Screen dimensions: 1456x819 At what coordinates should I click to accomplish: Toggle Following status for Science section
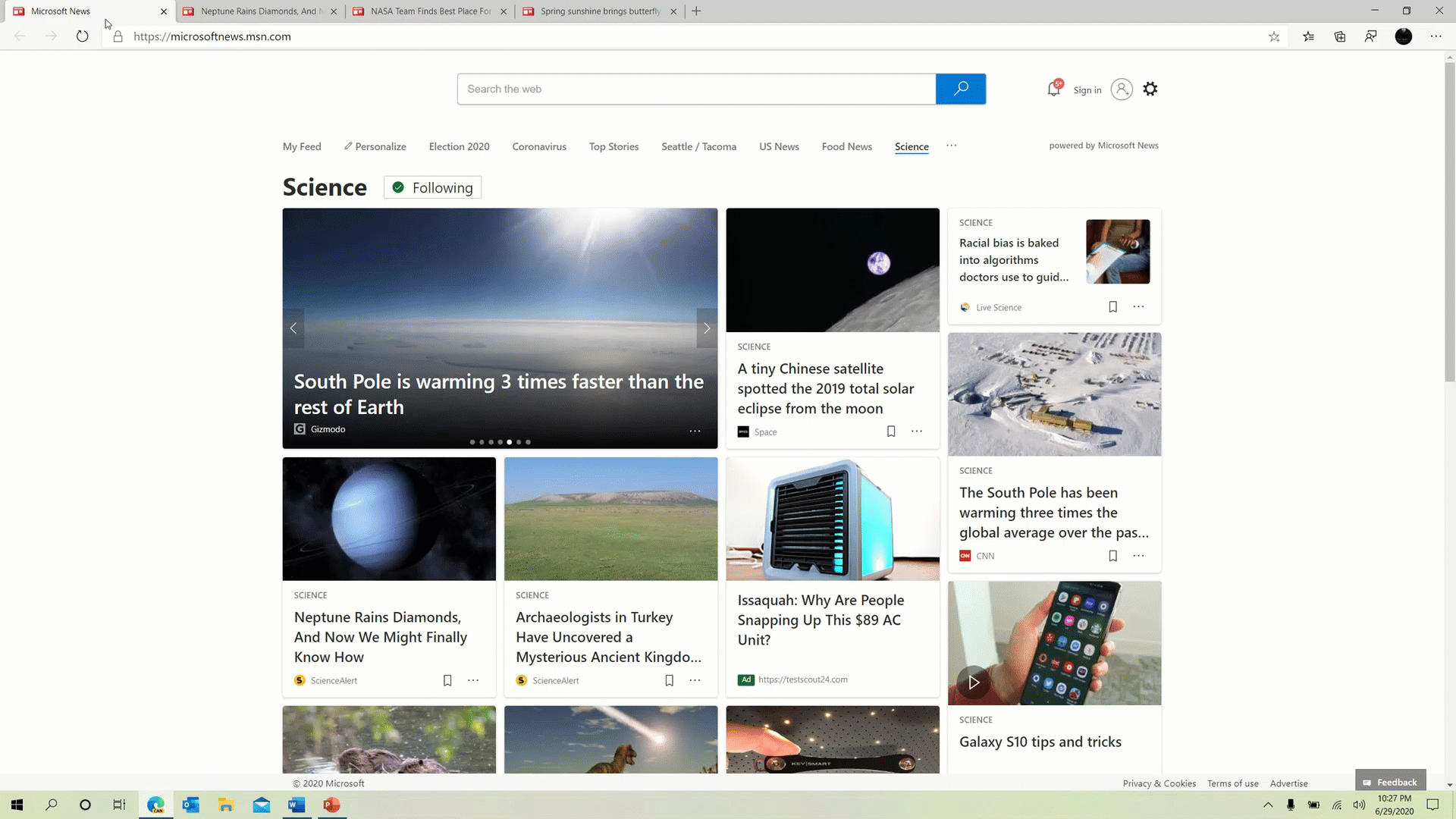pyautogui.click(x=432, y=187)
